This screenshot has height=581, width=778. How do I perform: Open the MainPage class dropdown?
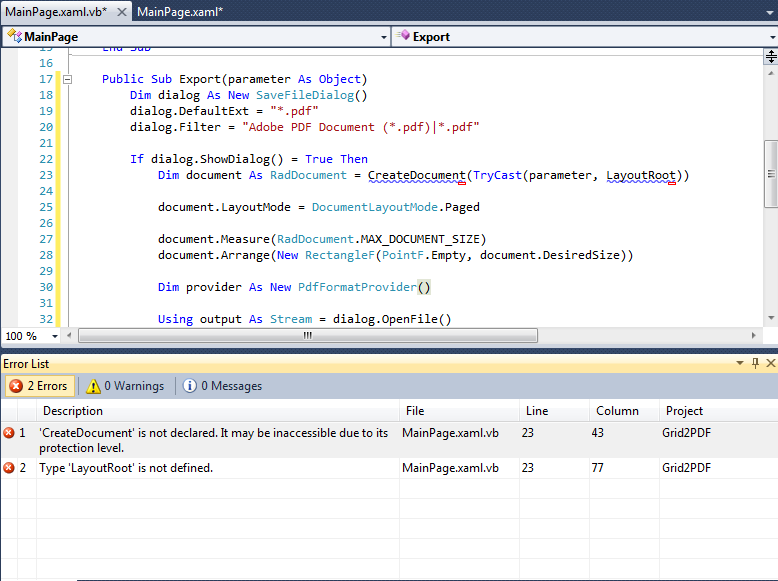tap(383, 37)
